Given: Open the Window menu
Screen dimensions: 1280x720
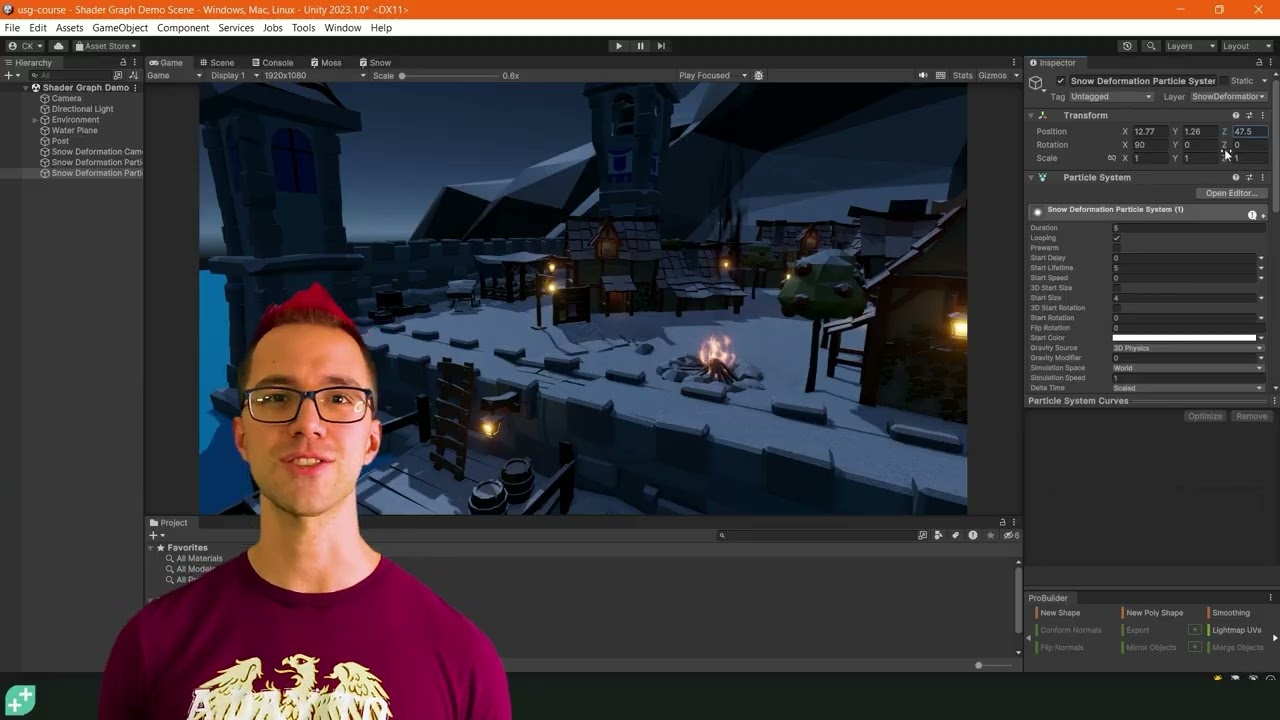Looking at the screenshot, I should pyautogui.click(x=342, y=28).
